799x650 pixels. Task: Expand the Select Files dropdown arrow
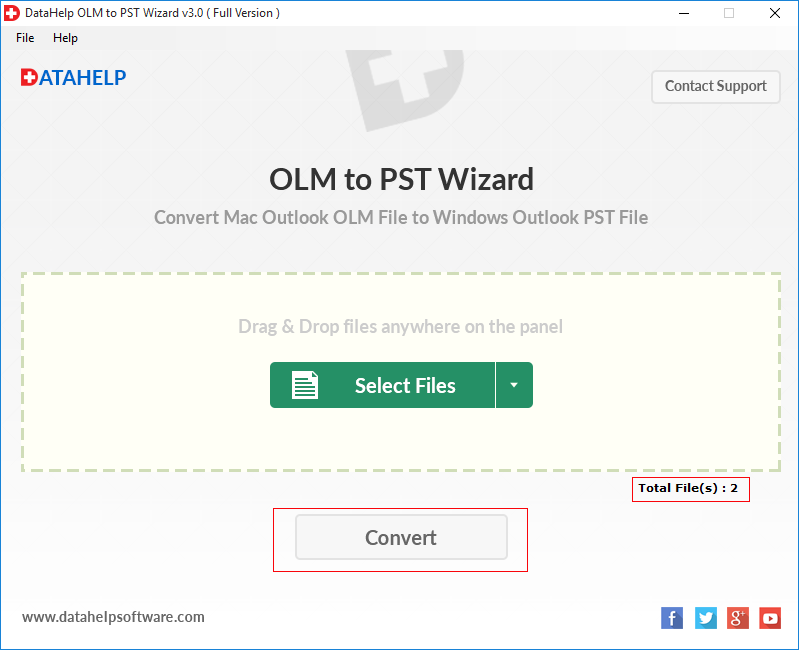(514, 385)
